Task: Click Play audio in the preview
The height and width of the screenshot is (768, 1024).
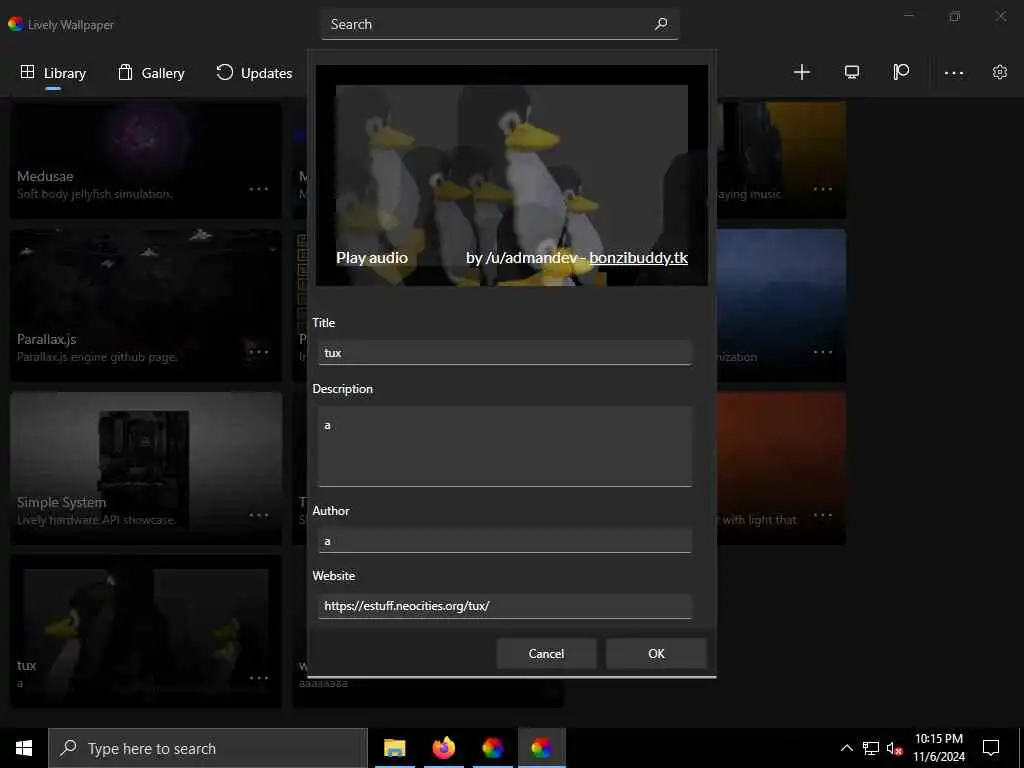Action: [x=372, y=258]
